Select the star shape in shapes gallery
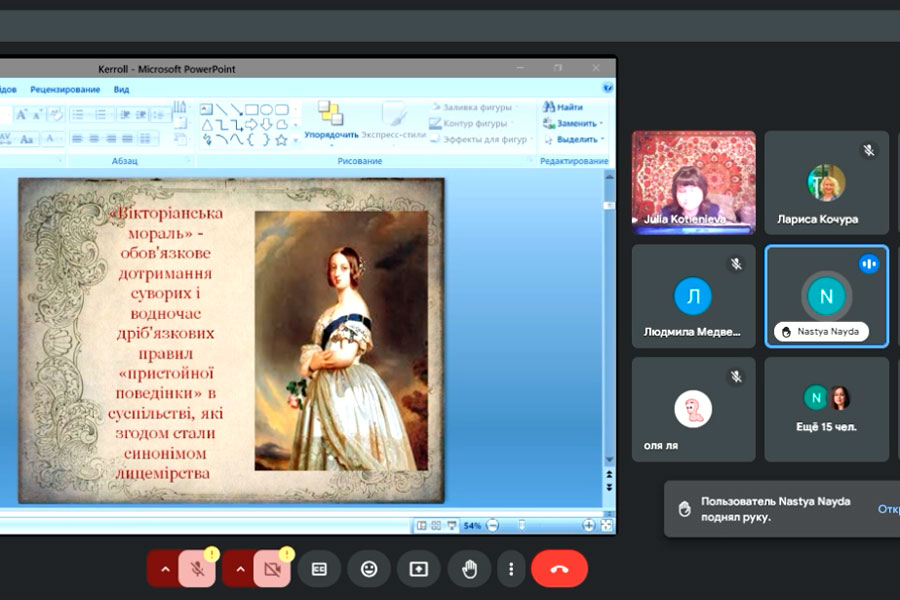The image size is (900, 600). [x=281, y=140]
